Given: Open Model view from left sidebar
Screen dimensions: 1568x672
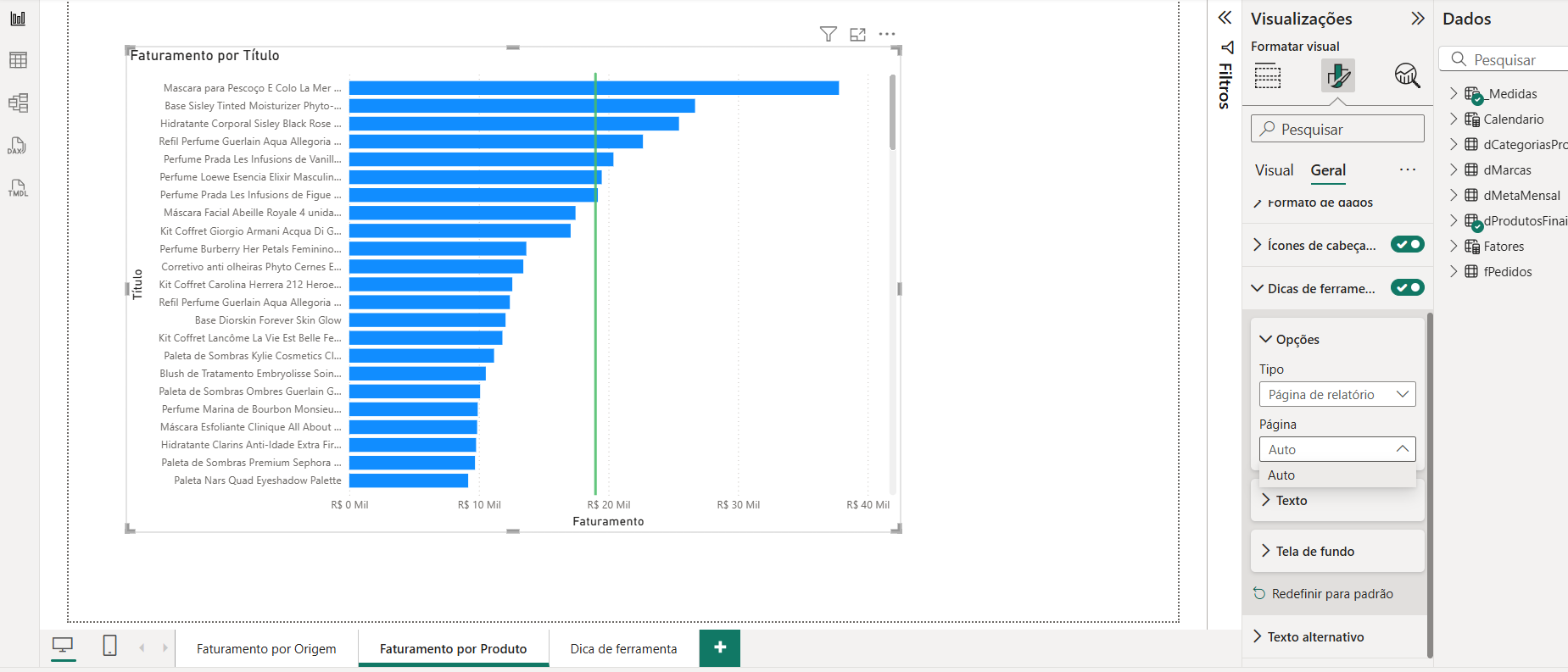Looking at the screenshot, I should pyautogui.click(x=18, y=103).
